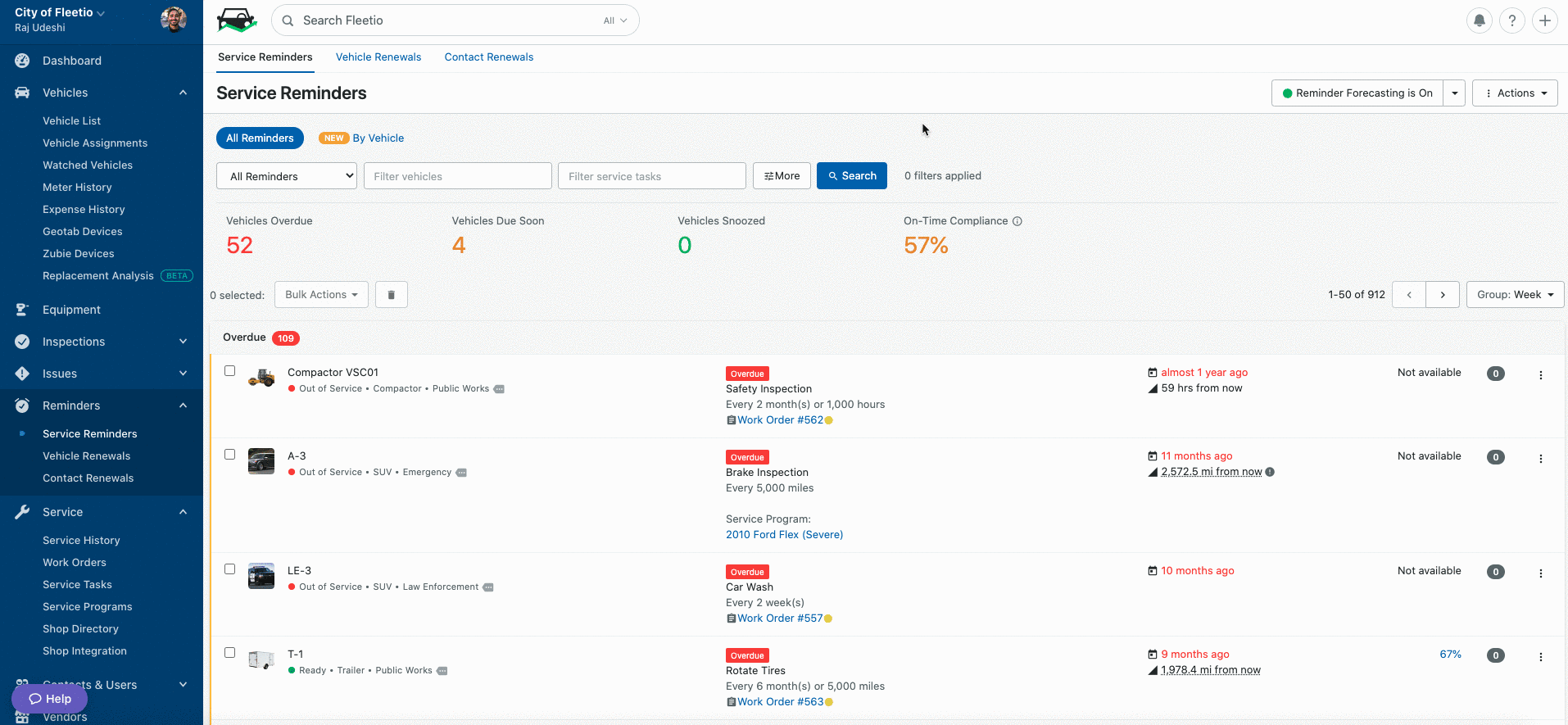Click the Vehicles car icon in sidebar

pos(22,93)
